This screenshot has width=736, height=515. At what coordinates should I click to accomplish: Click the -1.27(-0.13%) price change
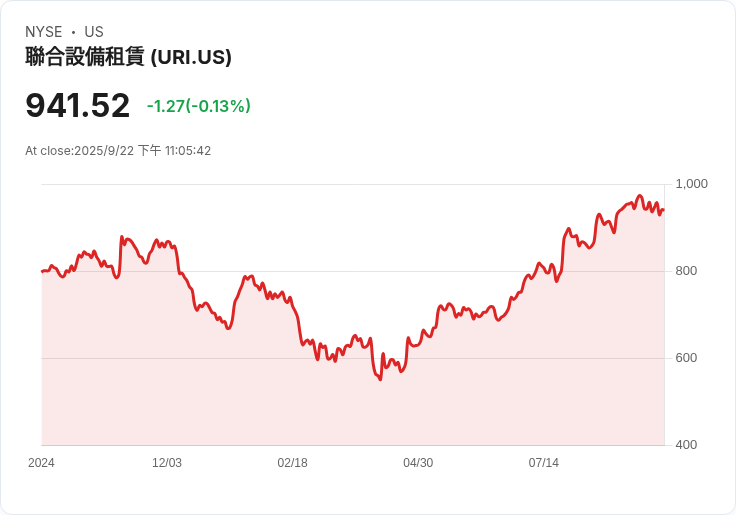(x=199, y=106)
